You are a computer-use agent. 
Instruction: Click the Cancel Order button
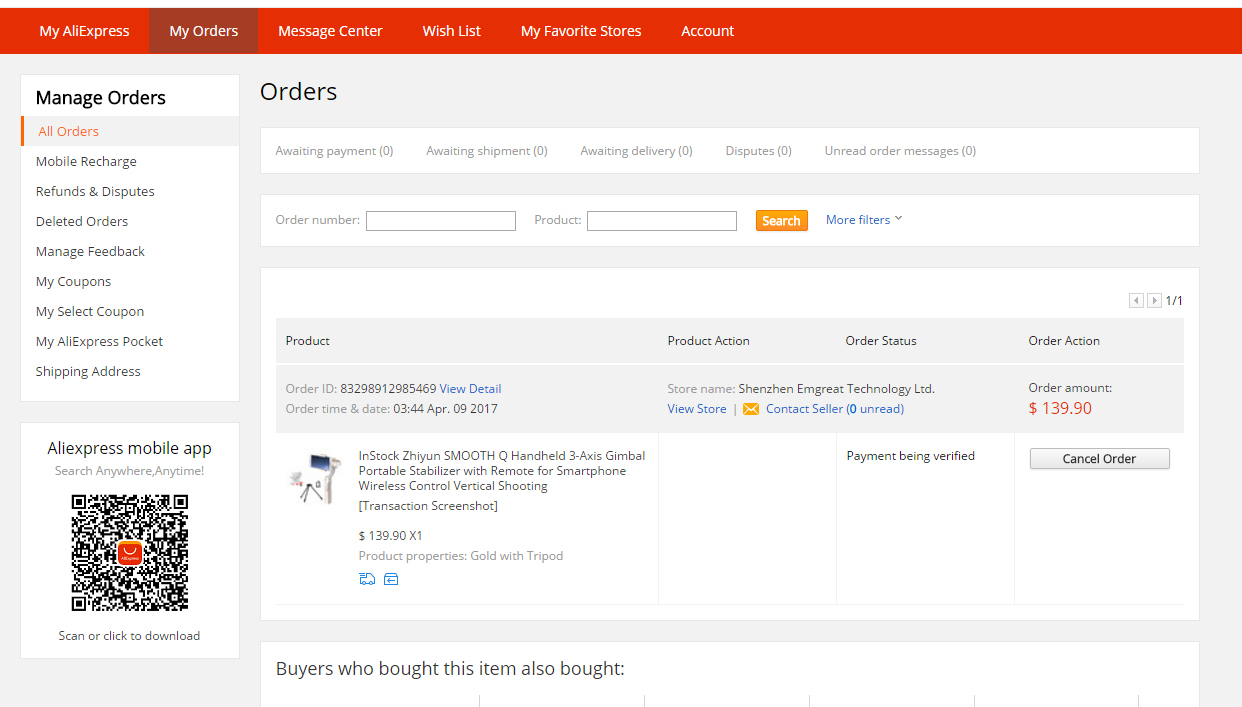pyautogui.click(x=1099, y=459)
